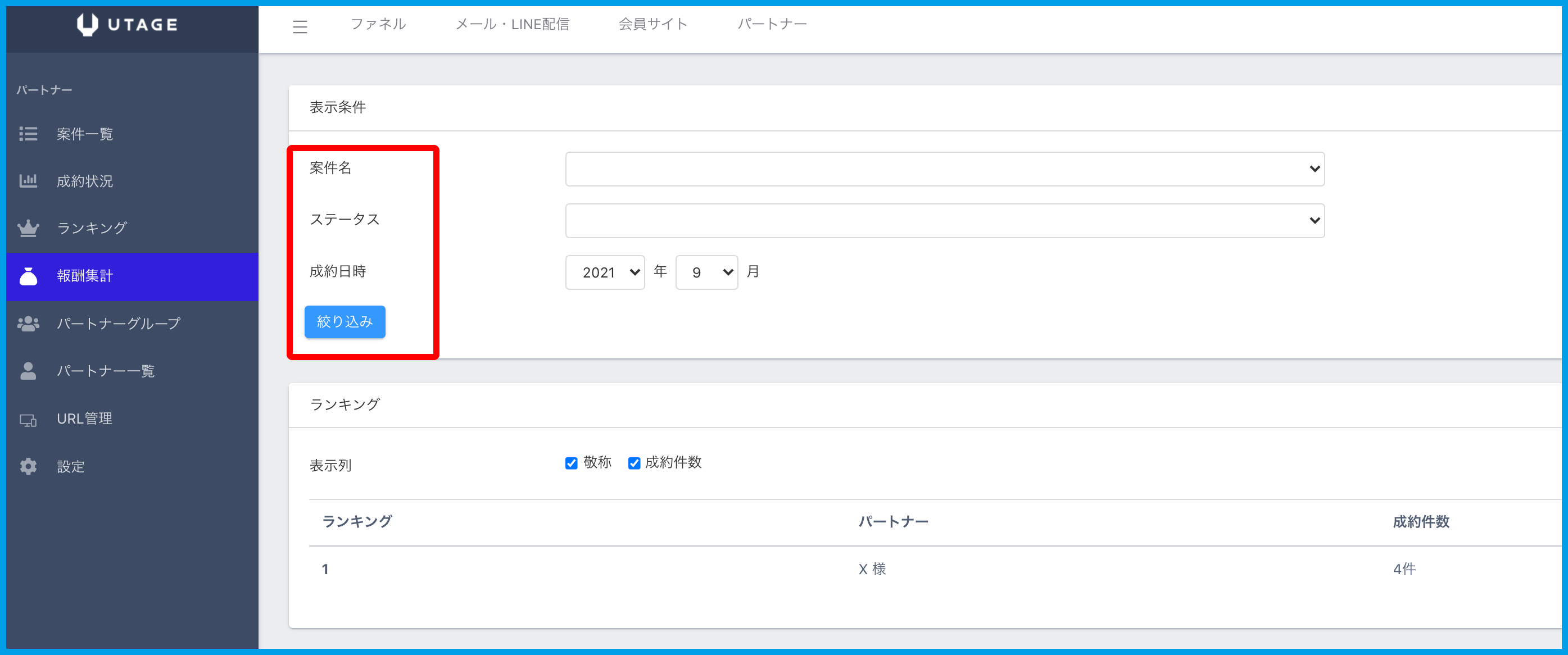Click the パートナー一覧 person icon
1568x655 pixels.
click(28, 371)
